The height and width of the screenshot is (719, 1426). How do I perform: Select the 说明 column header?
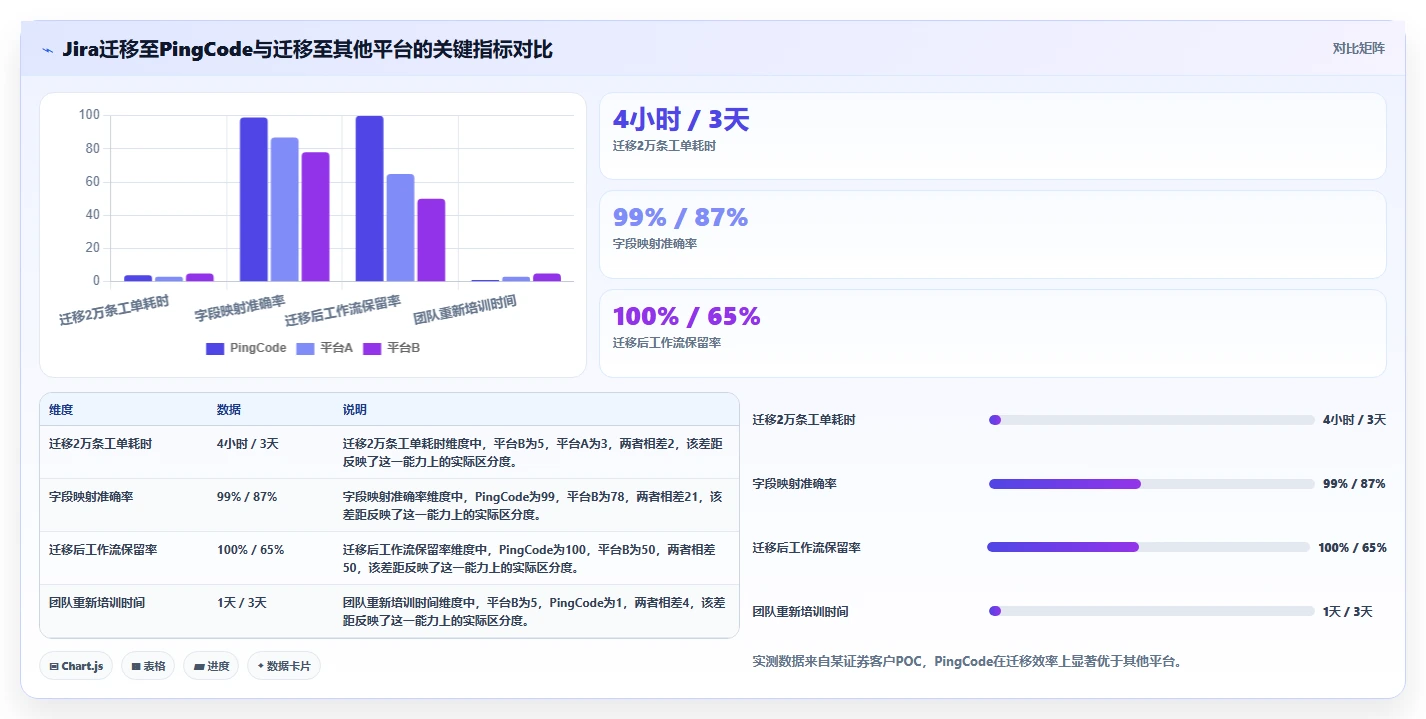(355, 410)
